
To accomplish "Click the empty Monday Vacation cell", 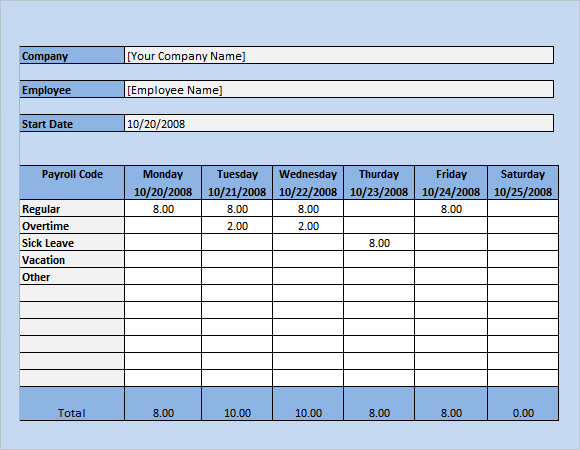I will coord(163,260).
